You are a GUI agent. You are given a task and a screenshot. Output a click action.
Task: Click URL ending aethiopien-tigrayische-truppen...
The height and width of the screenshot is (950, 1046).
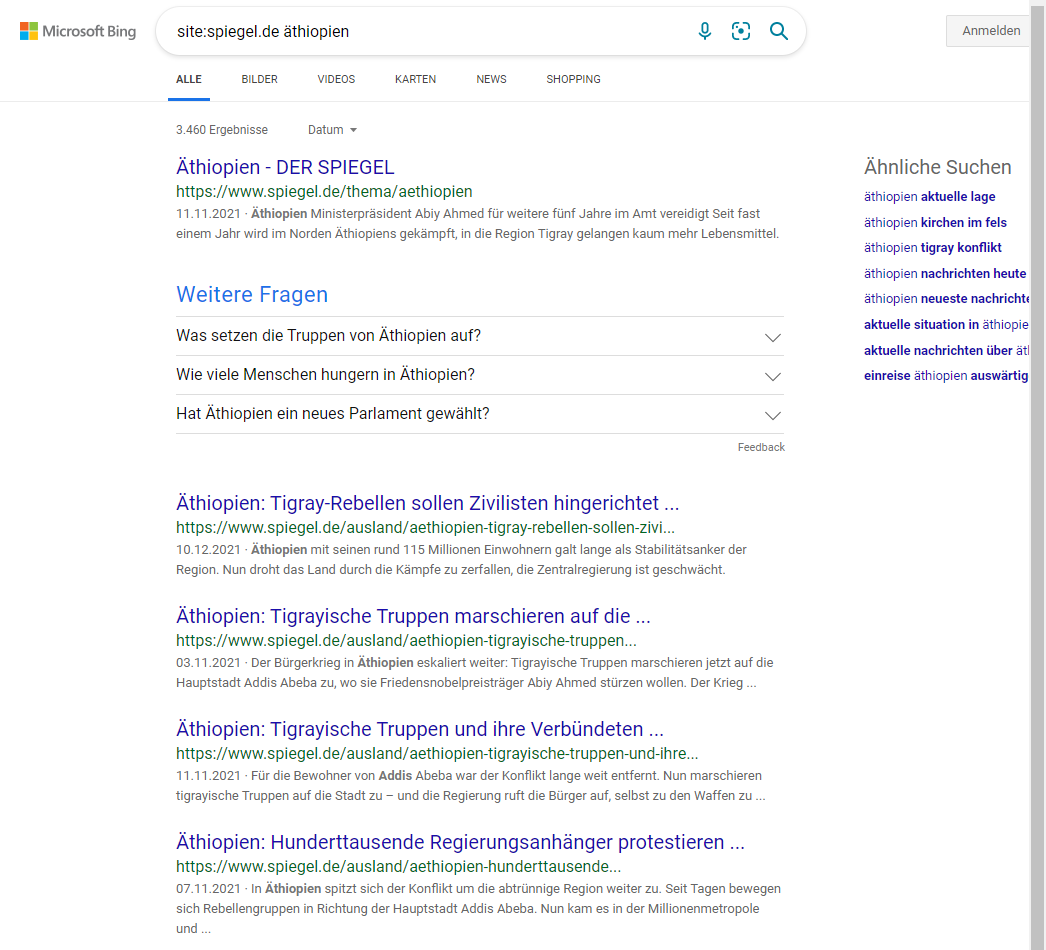pos(406,640)
